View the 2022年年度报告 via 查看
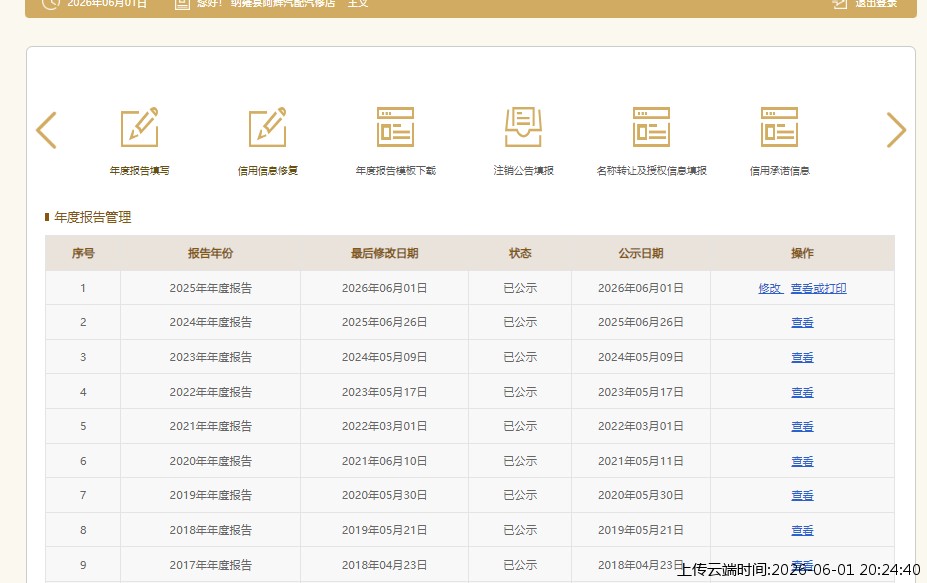Viewport: 927px width, 583px height. coord(802,392)
